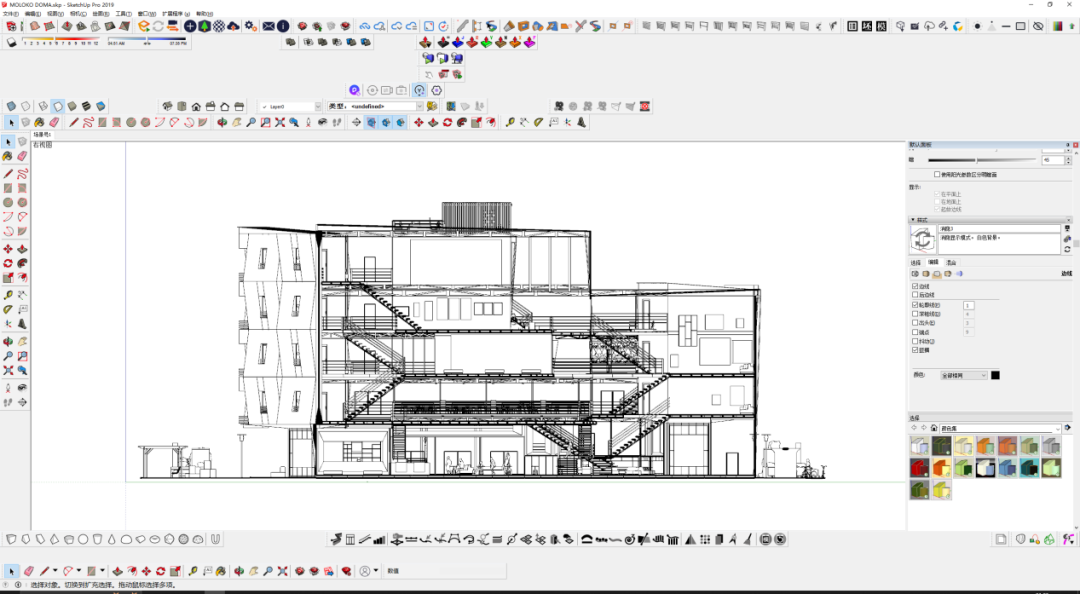Click the envelope mail icon in top toolbar
This screenshot has width=1080, height=594.
(x=269, y=26)
